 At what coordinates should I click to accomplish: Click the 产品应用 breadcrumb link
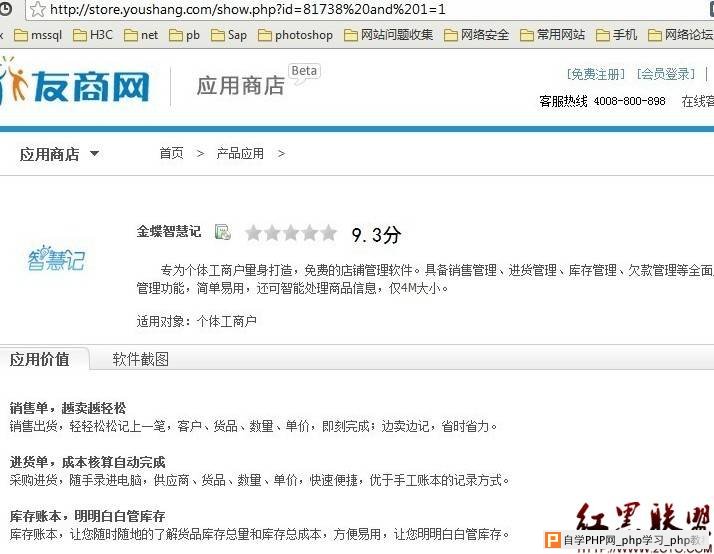click(240, 153)
